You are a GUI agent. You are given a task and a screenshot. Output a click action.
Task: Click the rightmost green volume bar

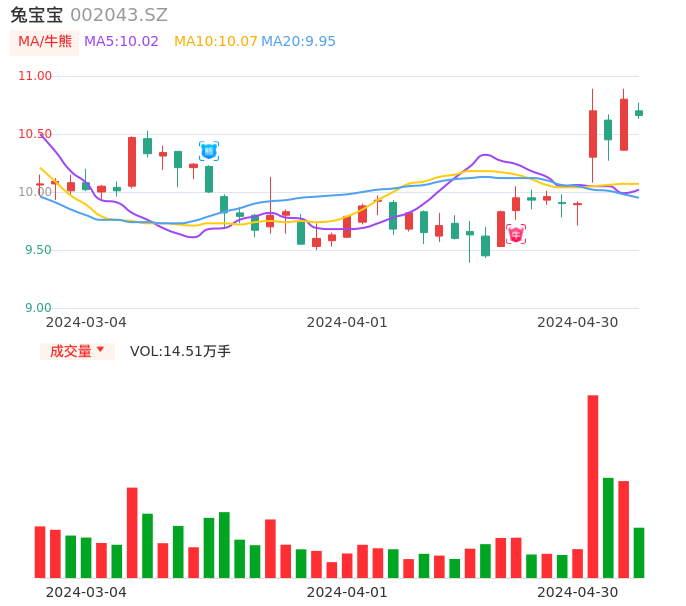pyautogui.click(x=639, y=552)
